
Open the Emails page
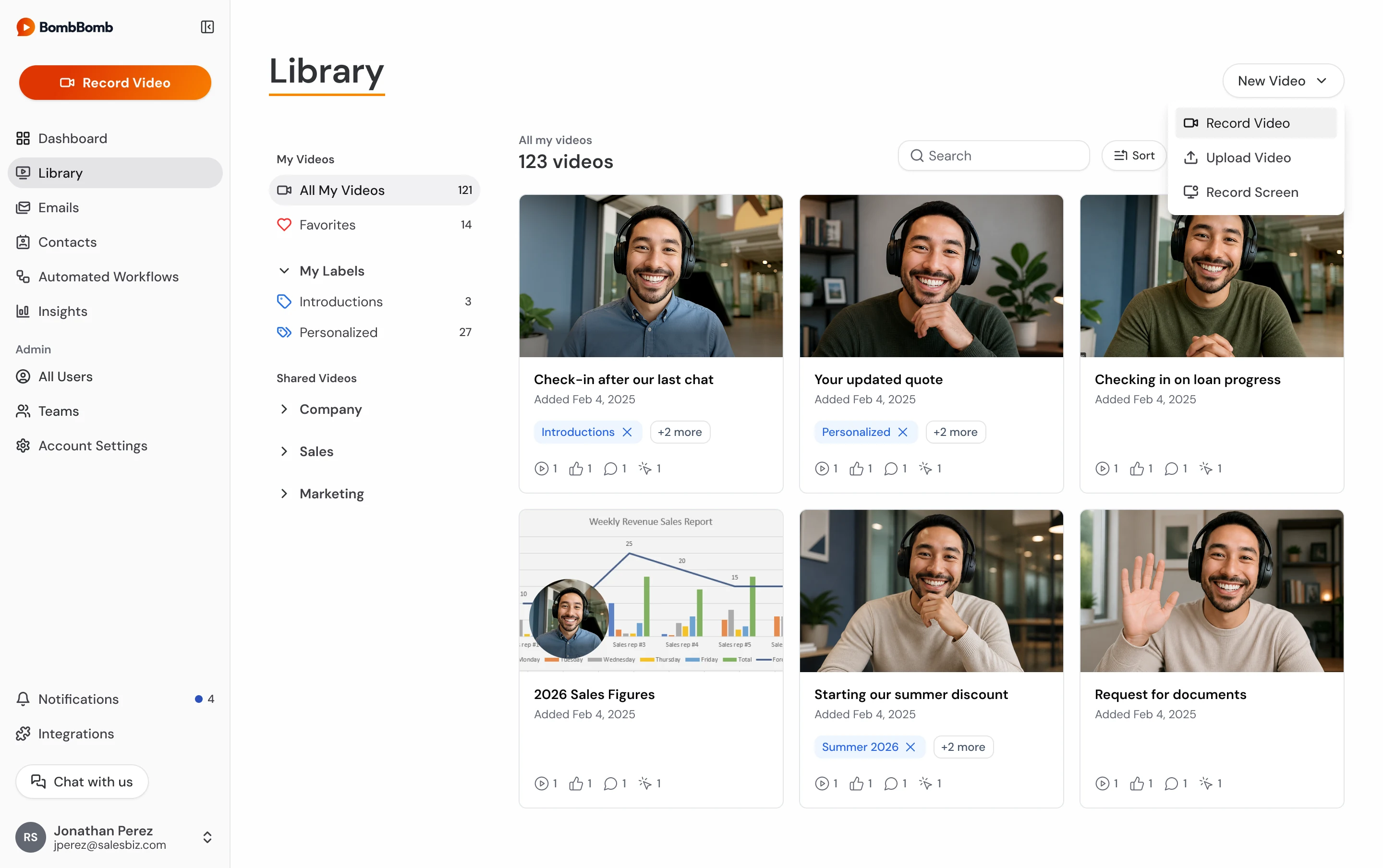coord(115,208)
